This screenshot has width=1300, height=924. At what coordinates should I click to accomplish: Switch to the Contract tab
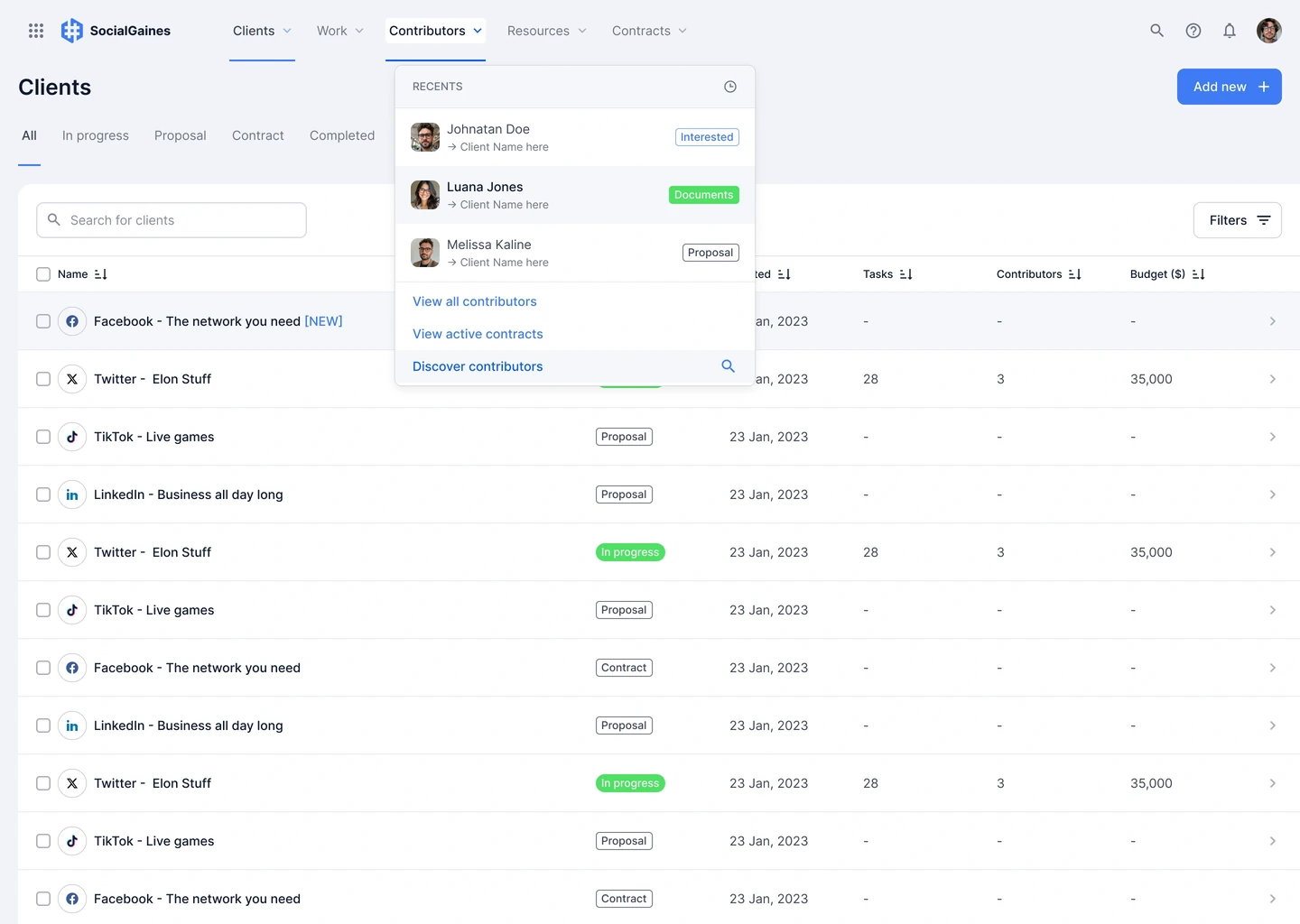[258, 135]
